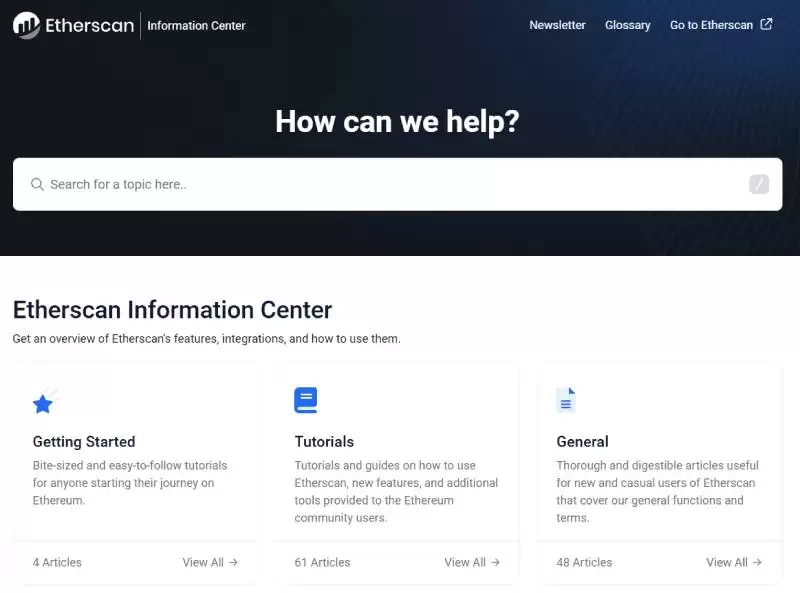This screenshot has width=800, height=593.
Task: Click the arrow next to Getting Started View All
Action: click(233, 562)
